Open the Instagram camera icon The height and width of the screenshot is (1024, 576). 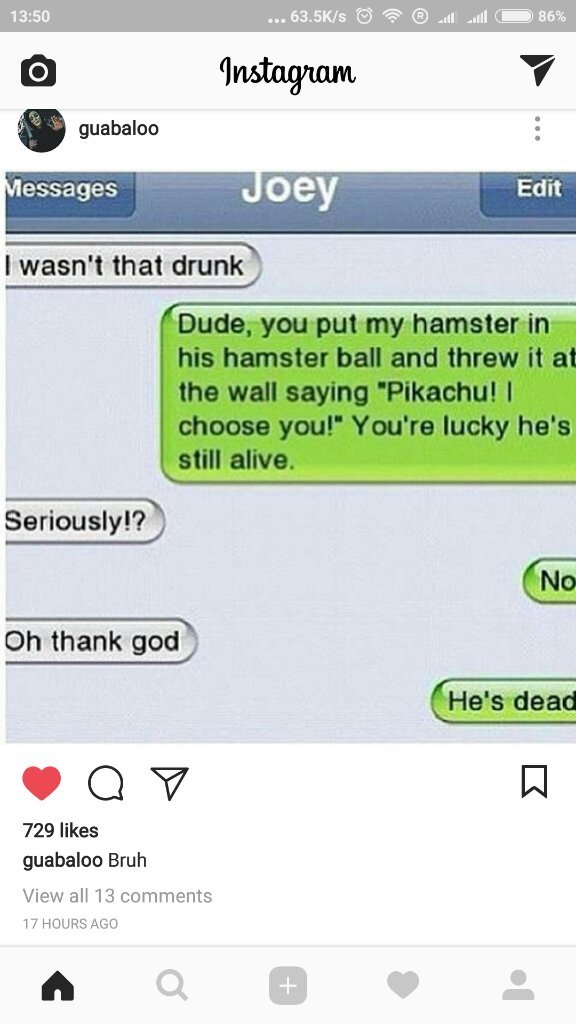[39, 71]
